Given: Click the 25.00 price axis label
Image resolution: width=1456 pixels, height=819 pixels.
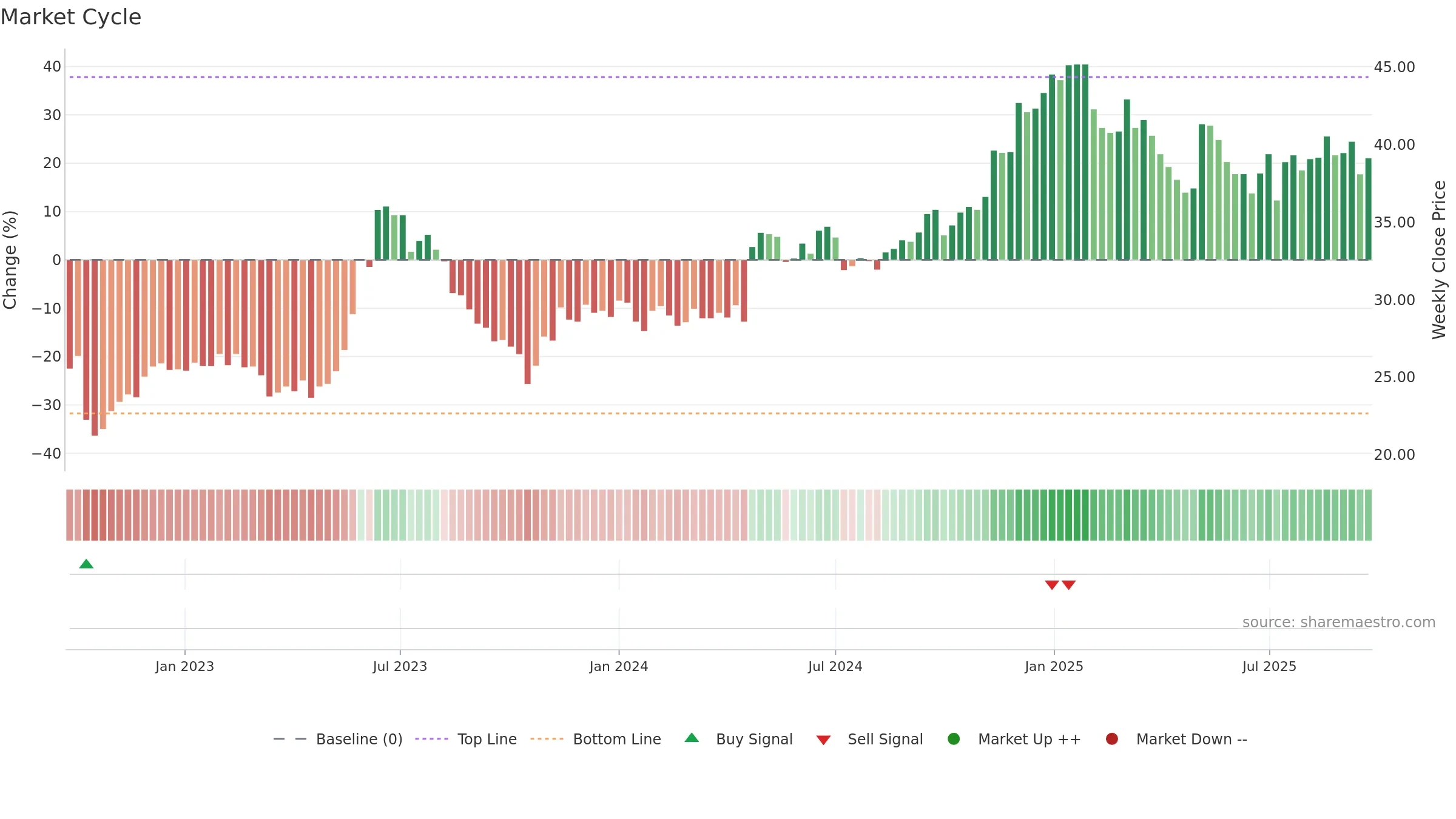Looking at the screenshot, I should tap(1394, 377).
